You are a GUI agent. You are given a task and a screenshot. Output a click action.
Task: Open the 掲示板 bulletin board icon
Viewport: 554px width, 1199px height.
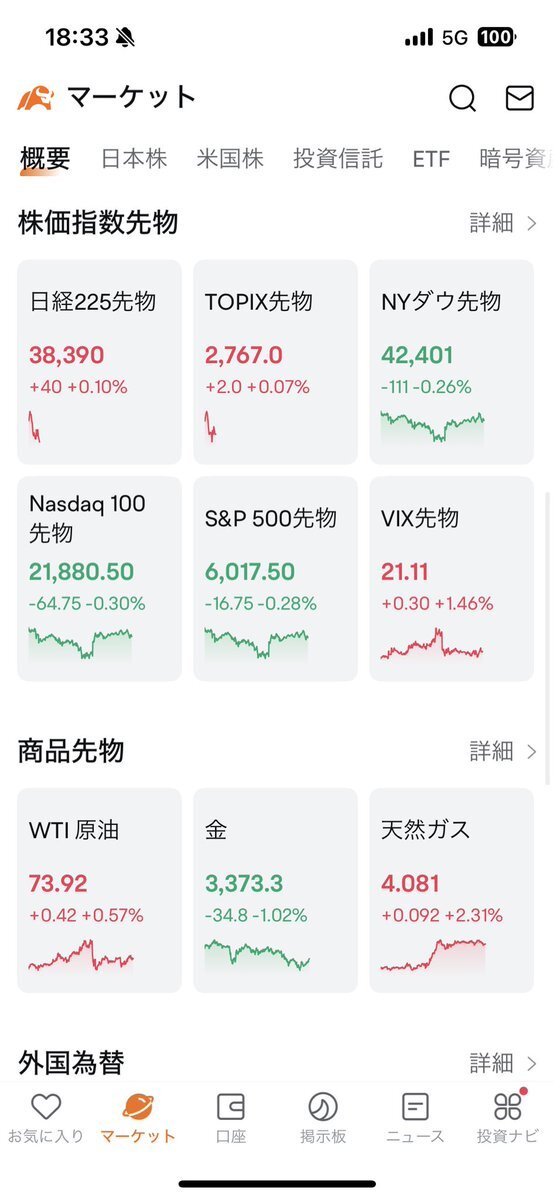[323, 1106]
